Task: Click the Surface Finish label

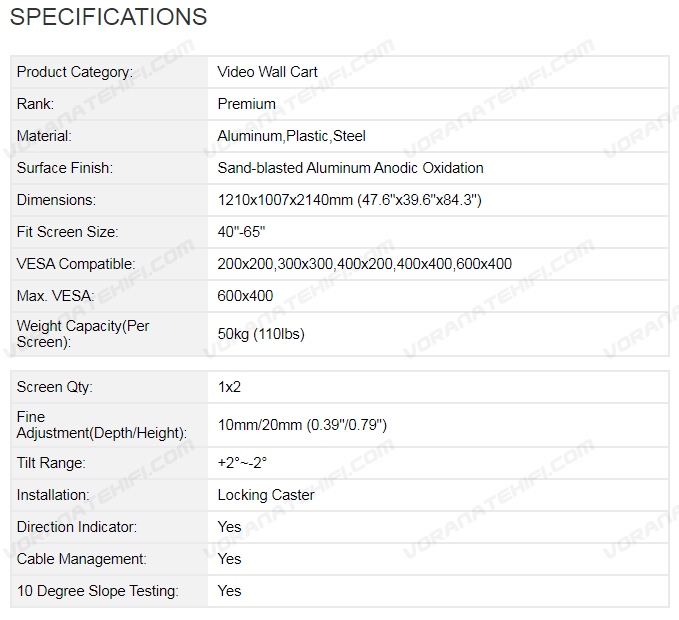Action: (x=65, y=168)
